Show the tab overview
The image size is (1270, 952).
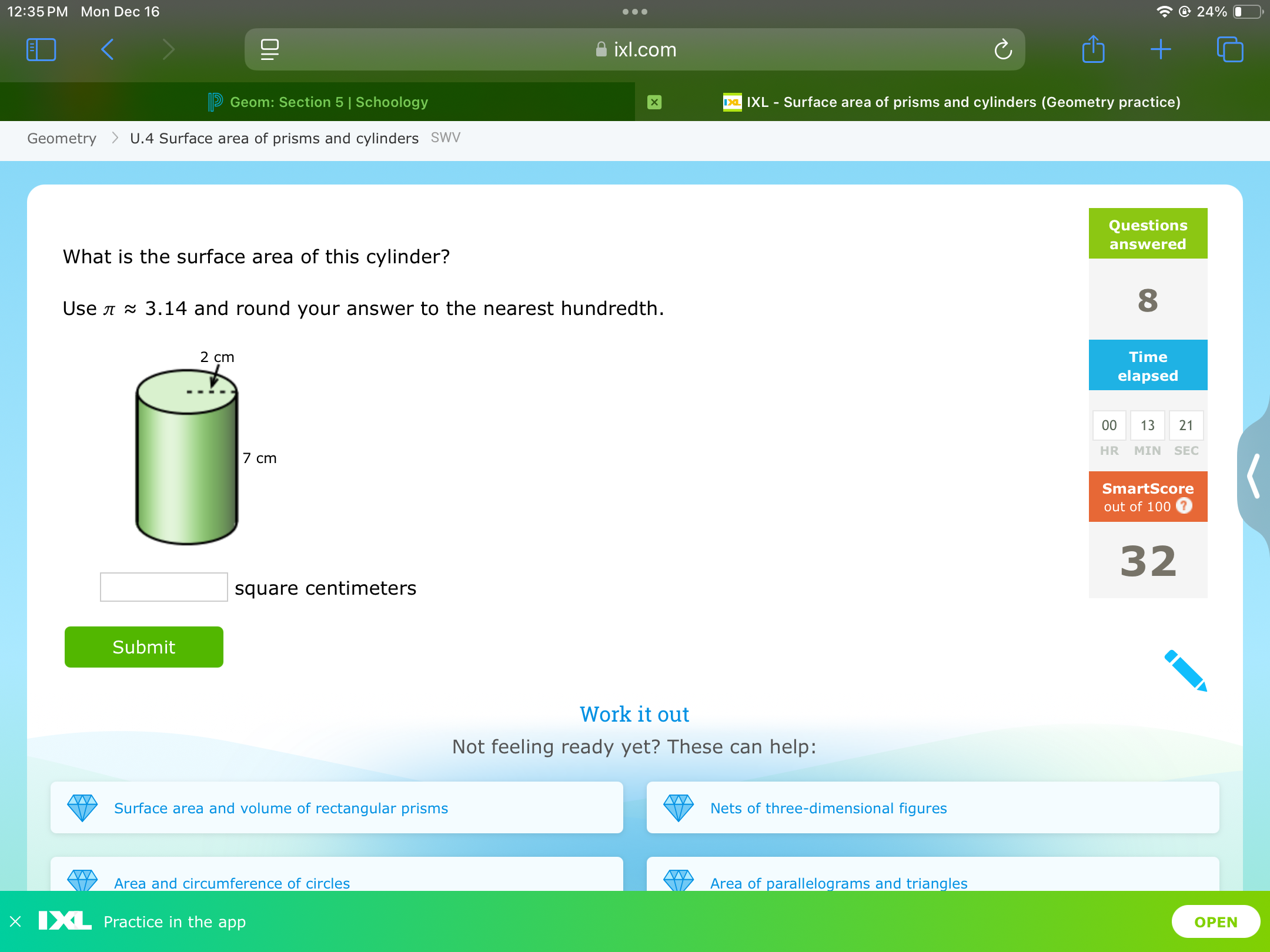[1229, 50]
